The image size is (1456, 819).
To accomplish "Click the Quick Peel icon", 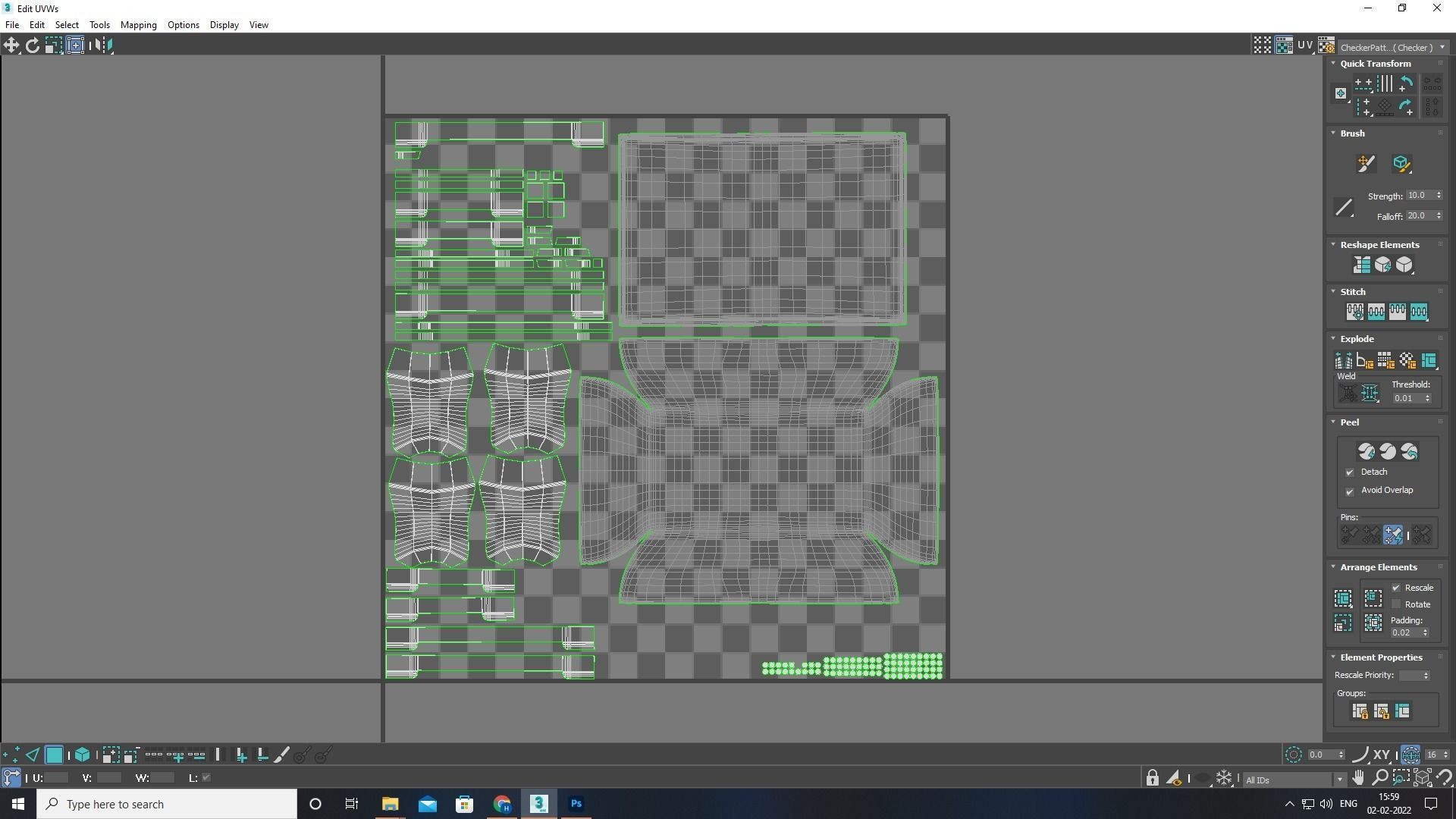I will [x=1367, y=452].
